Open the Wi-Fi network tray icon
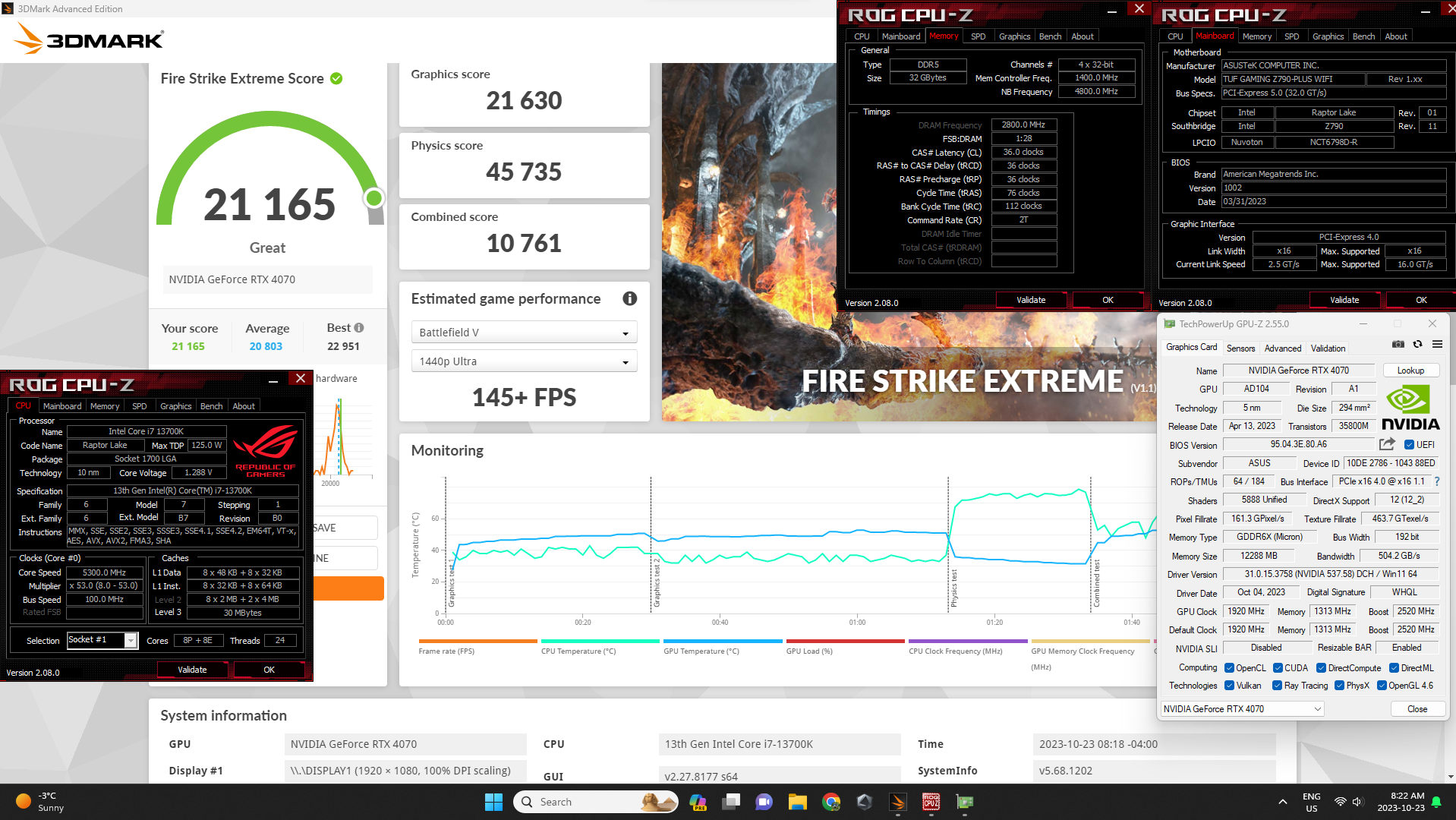Viewport: 1456px width, 820px height. (x=1341, y=802)
